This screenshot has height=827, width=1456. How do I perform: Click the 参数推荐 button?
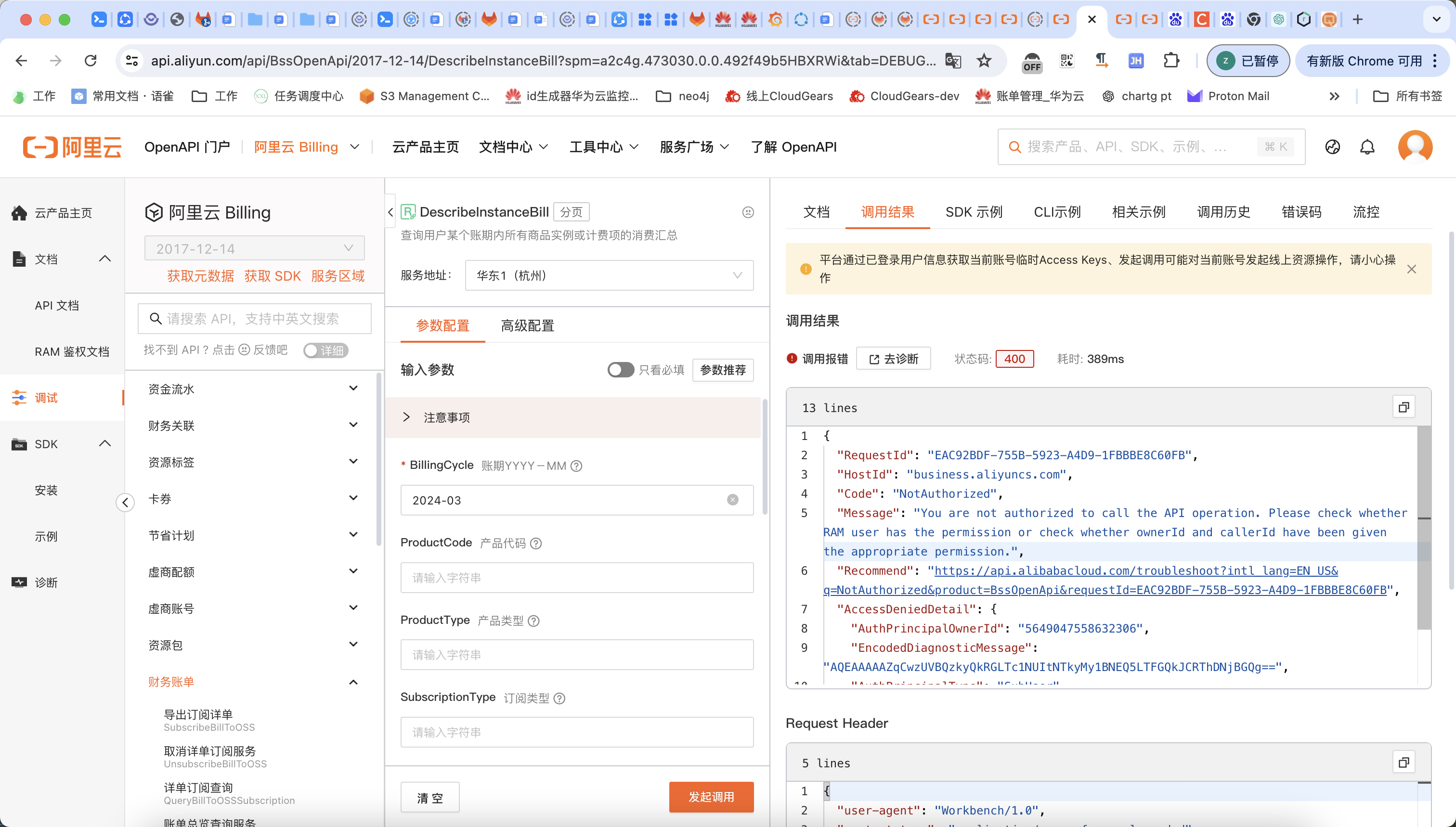(723, 370)
